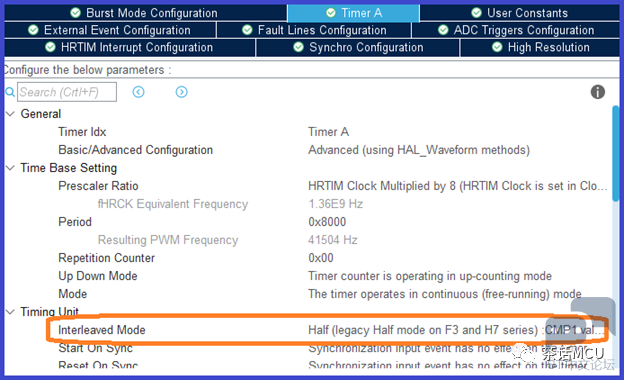624x380 pixels.
Task: Click green check on External Event Configuration tab
Action: [x=33, y=30]
